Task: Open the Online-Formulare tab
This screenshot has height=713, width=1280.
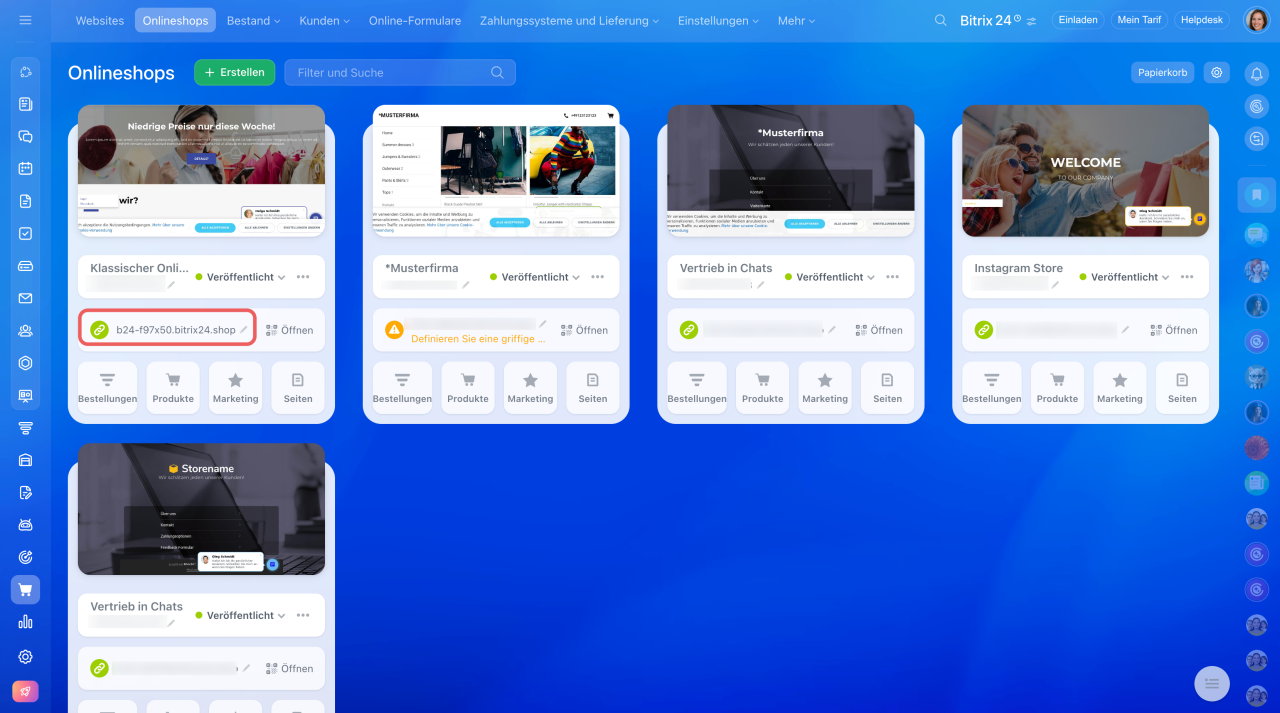Action: [415, 20]
